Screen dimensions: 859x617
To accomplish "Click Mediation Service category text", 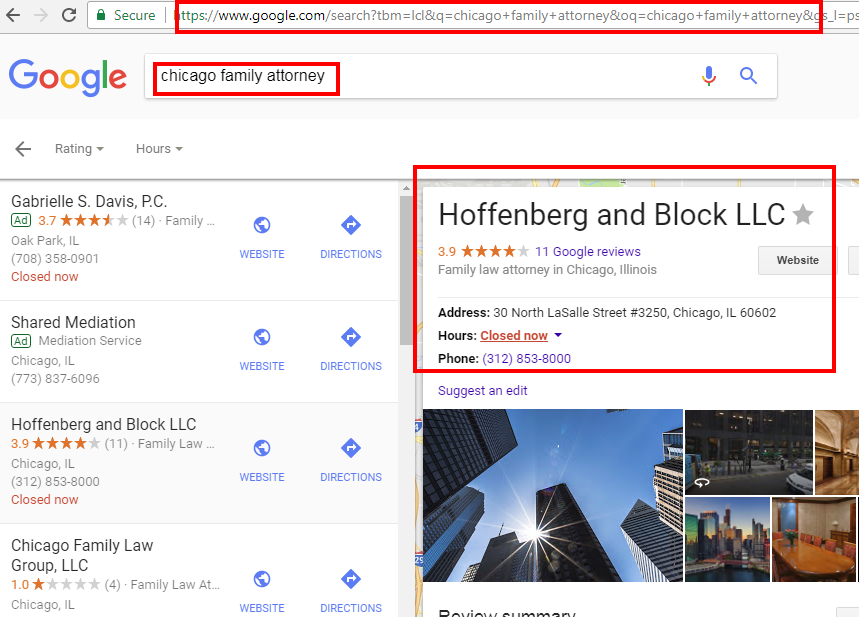I will 90,341.
